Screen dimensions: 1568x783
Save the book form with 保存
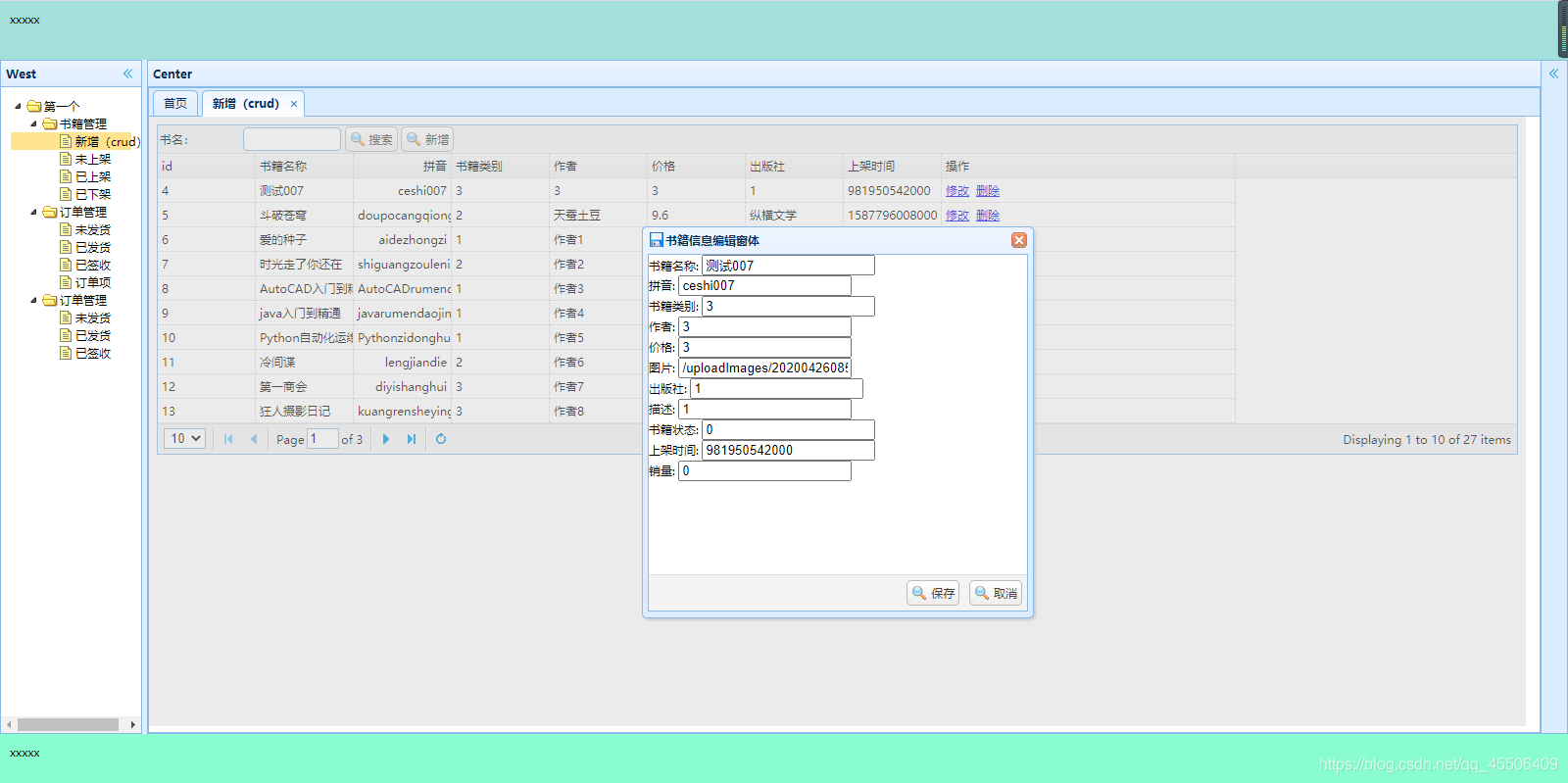click(933, 593)
